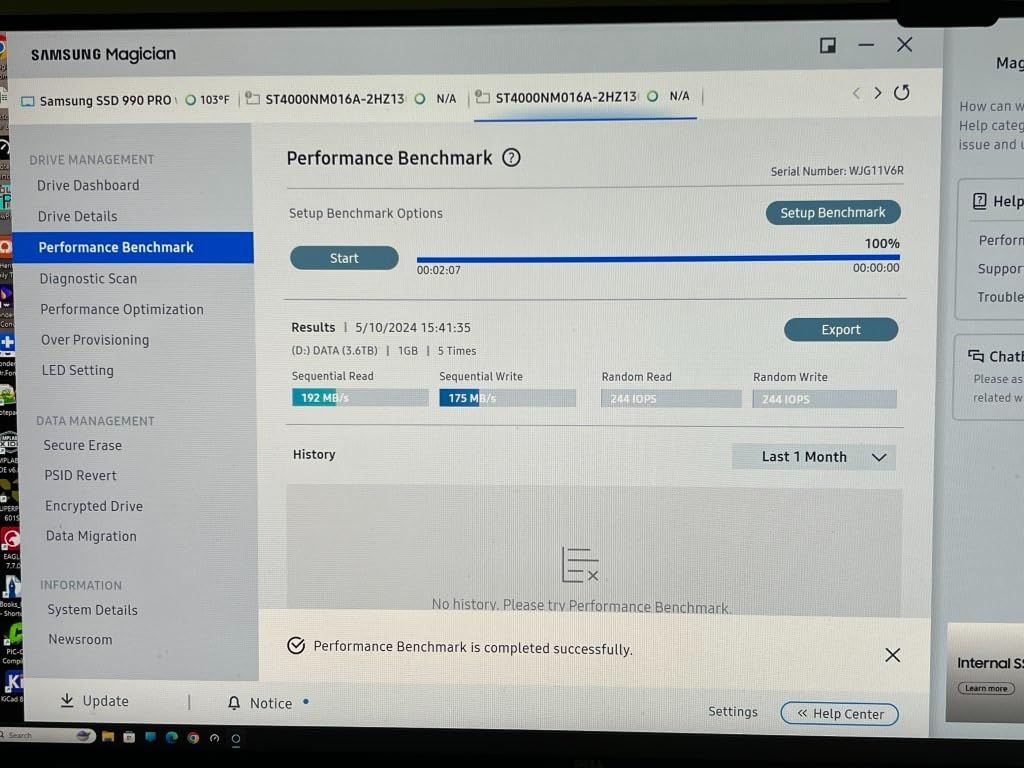Open System Details

[x=93, y=610]
